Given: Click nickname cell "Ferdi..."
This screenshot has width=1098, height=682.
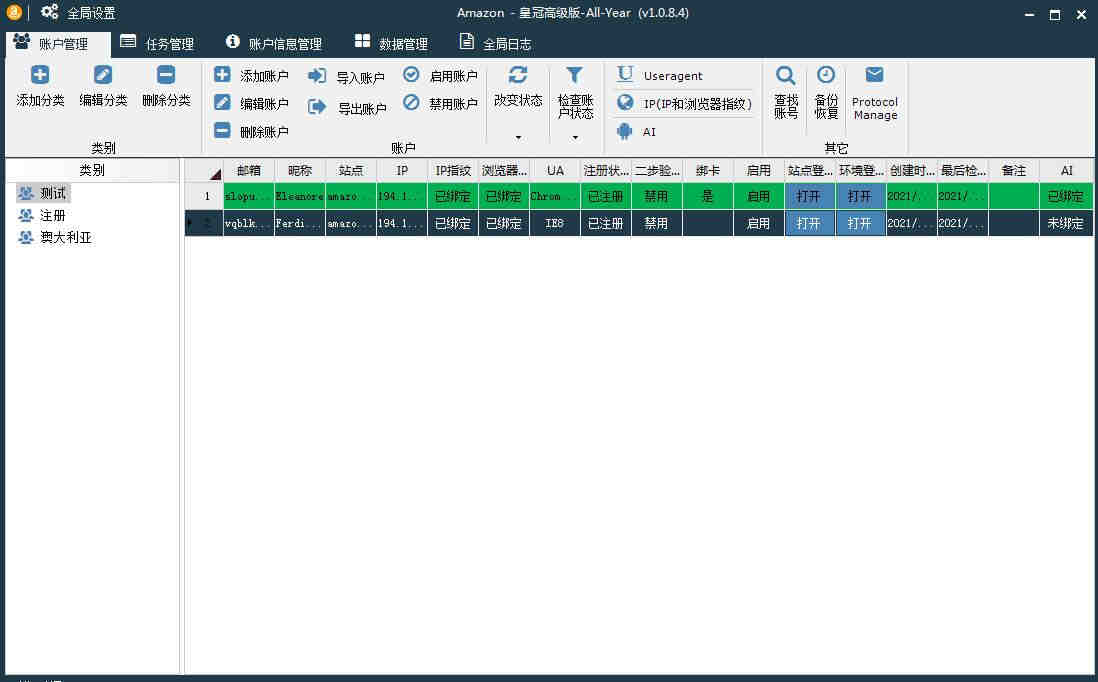Looking at the screenshot, I should click(x=300, y=223).
